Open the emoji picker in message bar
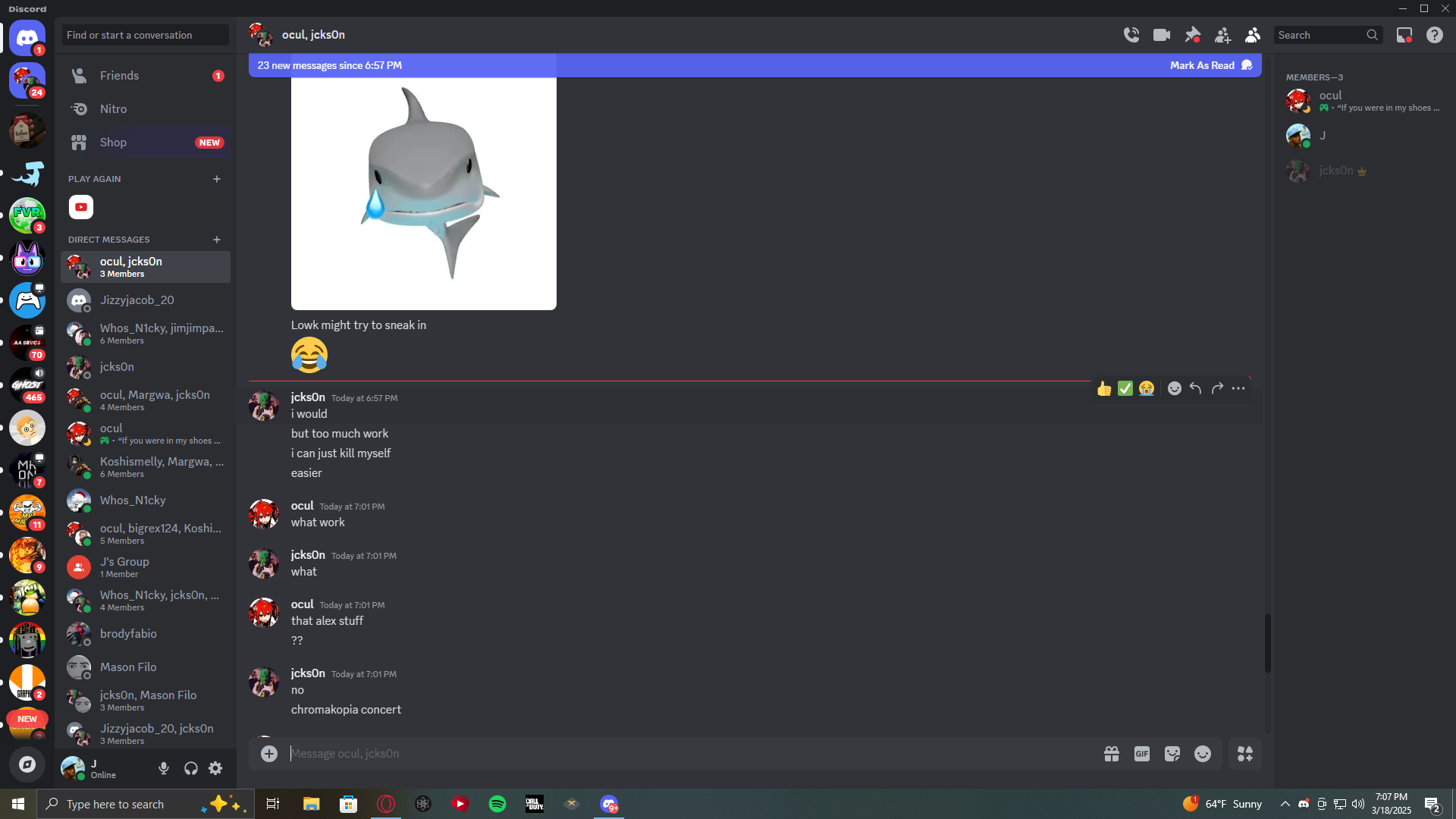This screenshot has width=1456, height=819. 1203,754
